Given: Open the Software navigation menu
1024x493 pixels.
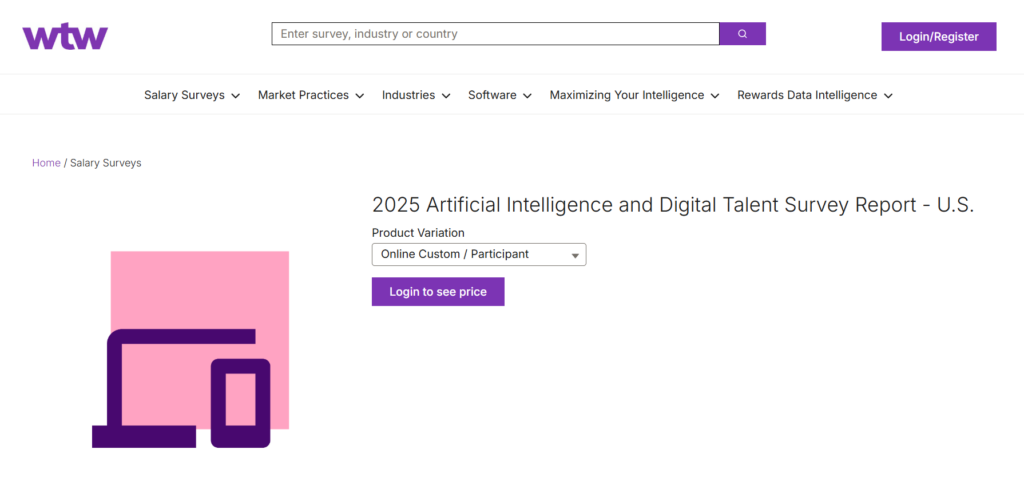Looking at the screenshot, I should 492,96.
